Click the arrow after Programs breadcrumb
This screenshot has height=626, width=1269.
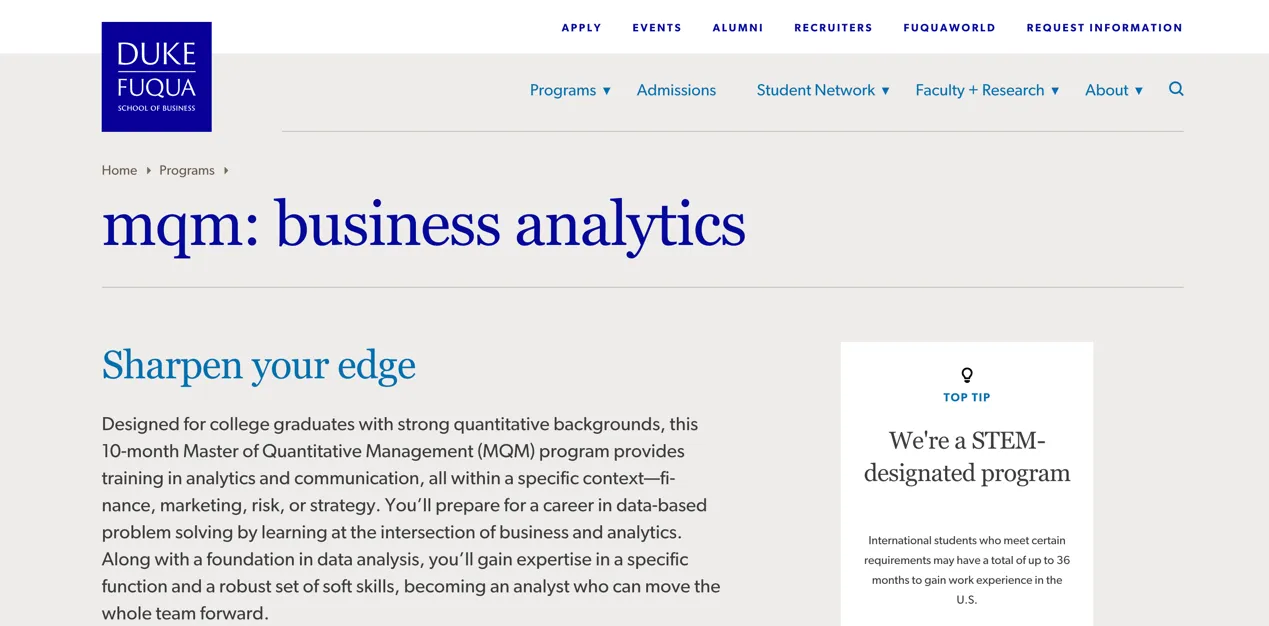[226, 171]
